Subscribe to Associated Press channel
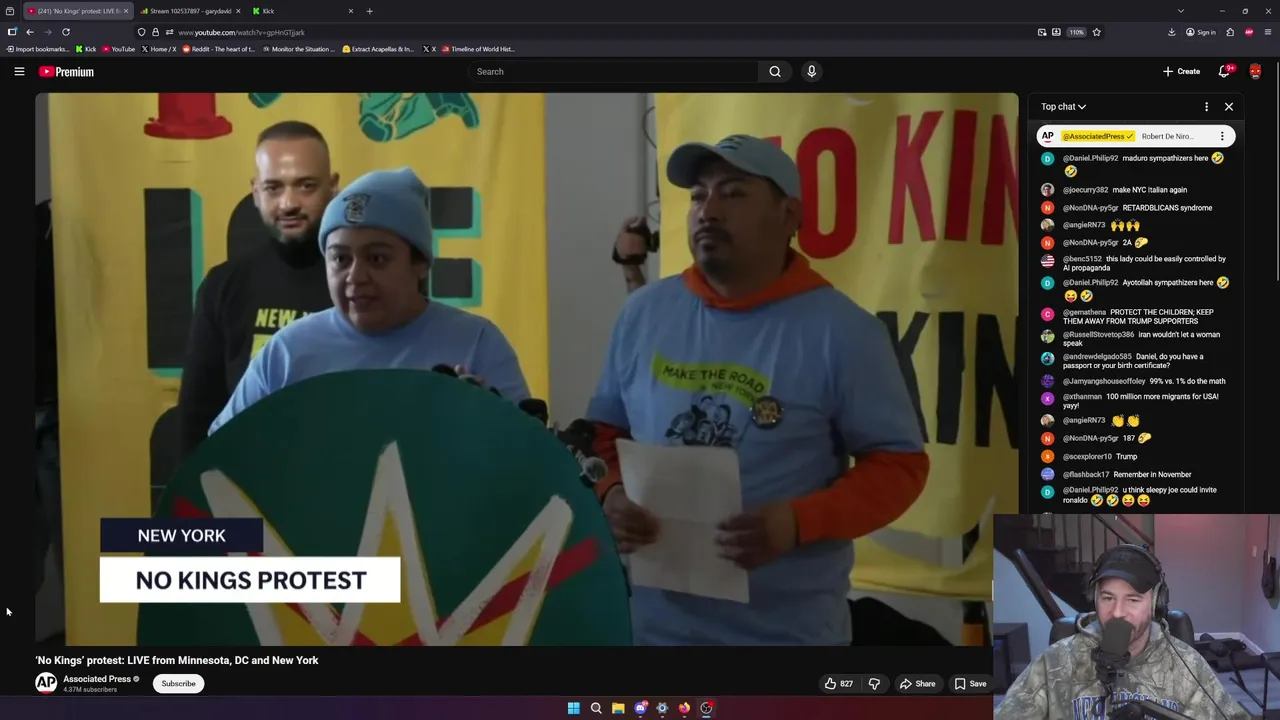The image size is (1280, 720). tap(179, 684)
